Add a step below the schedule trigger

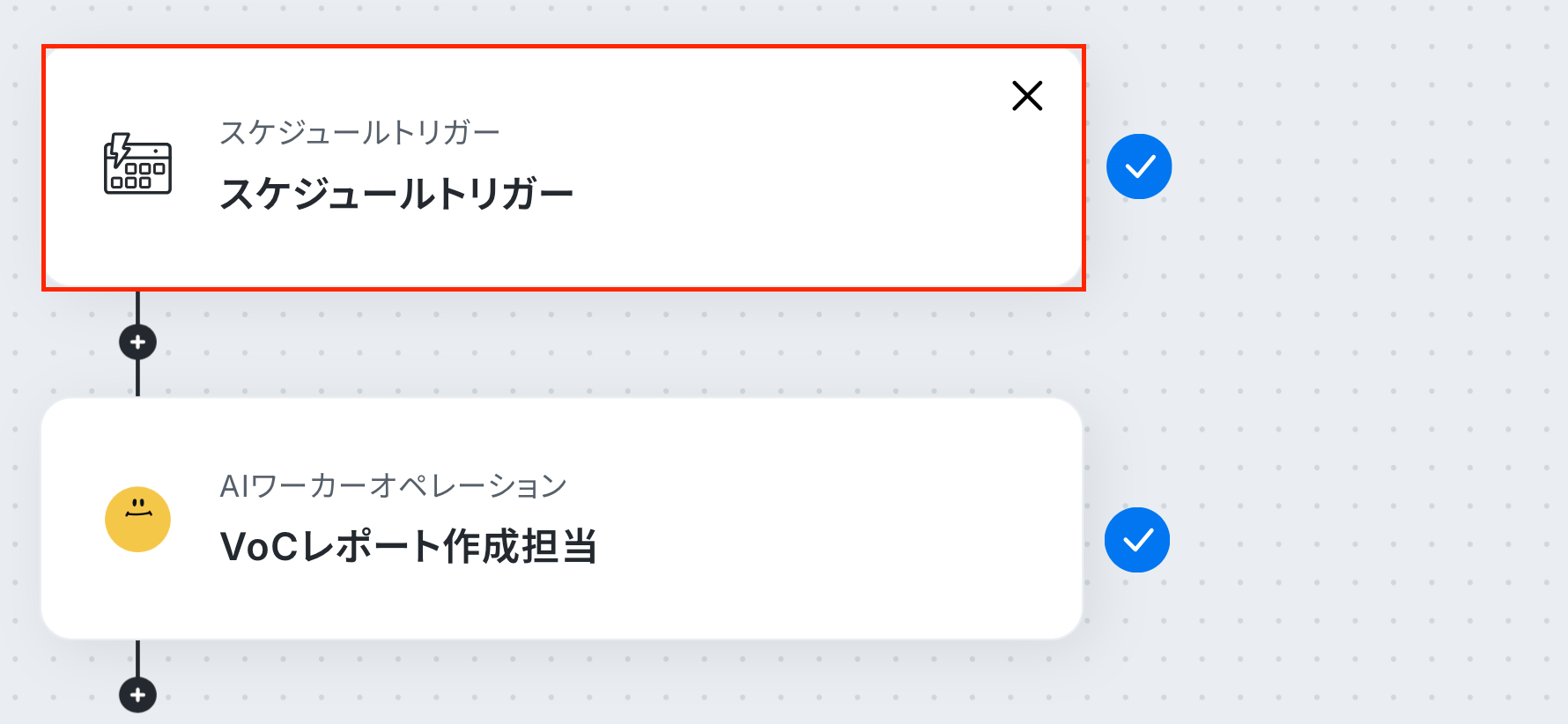tap(137, 342)
